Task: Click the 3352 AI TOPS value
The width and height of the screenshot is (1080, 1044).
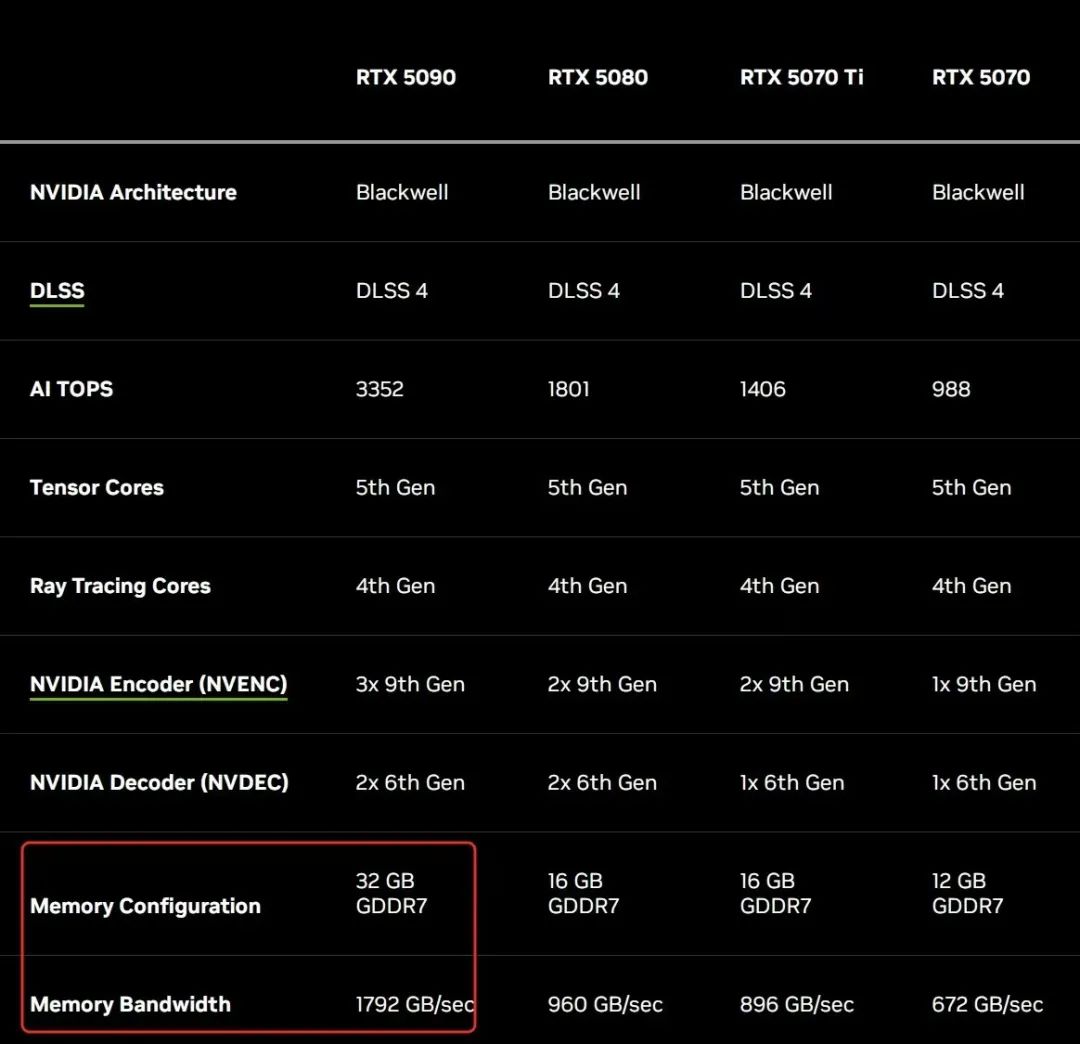Action: (x=379, y=389)
